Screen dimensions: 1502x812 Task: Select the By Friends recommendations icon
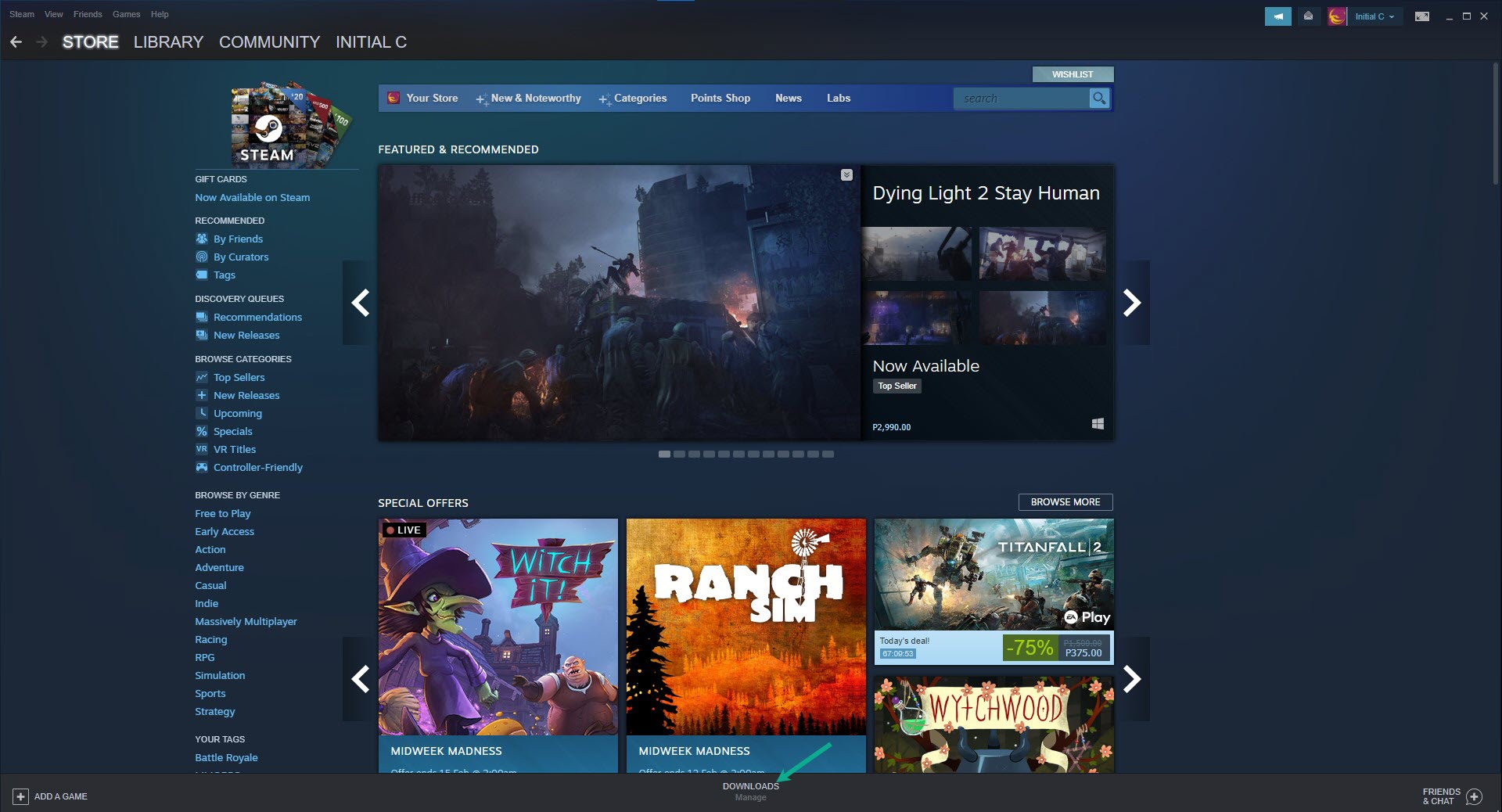pos(202,239)
